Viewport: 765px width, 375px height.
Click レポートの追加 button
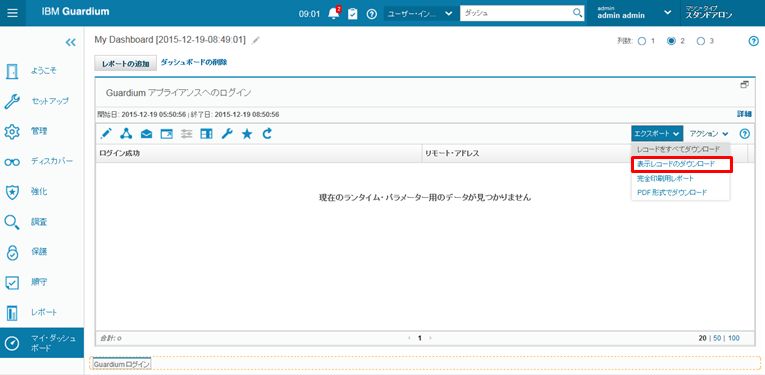click(125, 64)
